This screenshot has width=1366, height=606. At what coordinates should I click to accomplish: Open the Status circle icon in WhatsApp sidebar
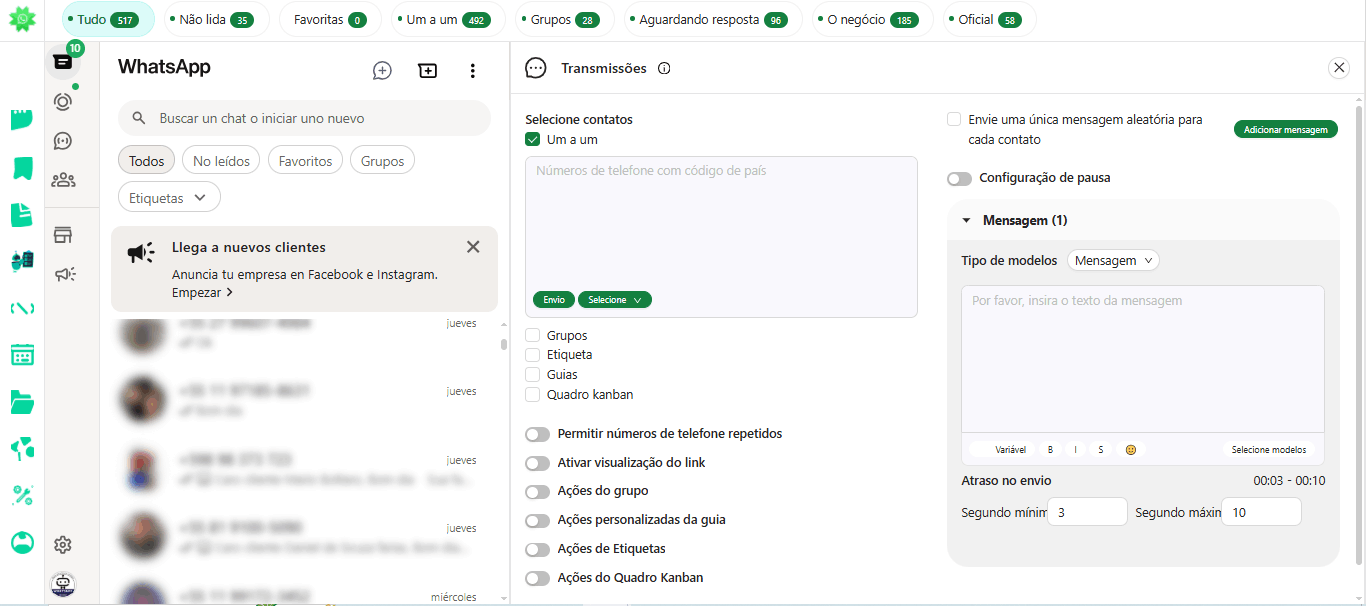click(x=63, y=101)
